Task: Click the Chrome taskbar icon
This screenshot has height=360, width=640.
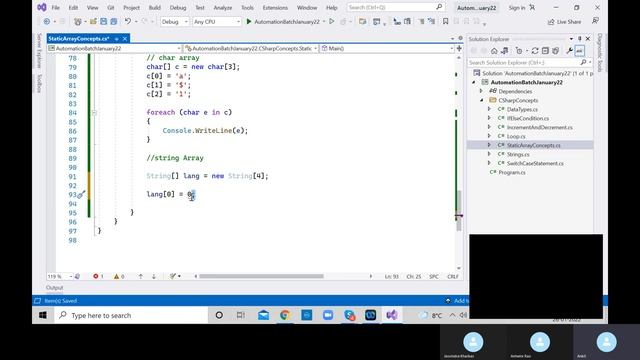Action: 285,315
